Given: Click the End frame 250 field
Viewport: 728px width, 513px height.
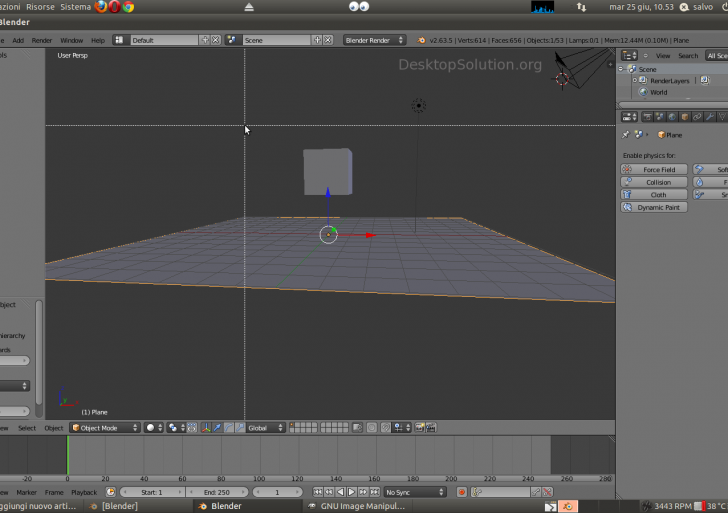Looking at the screenshot, I should click(216, 492).
